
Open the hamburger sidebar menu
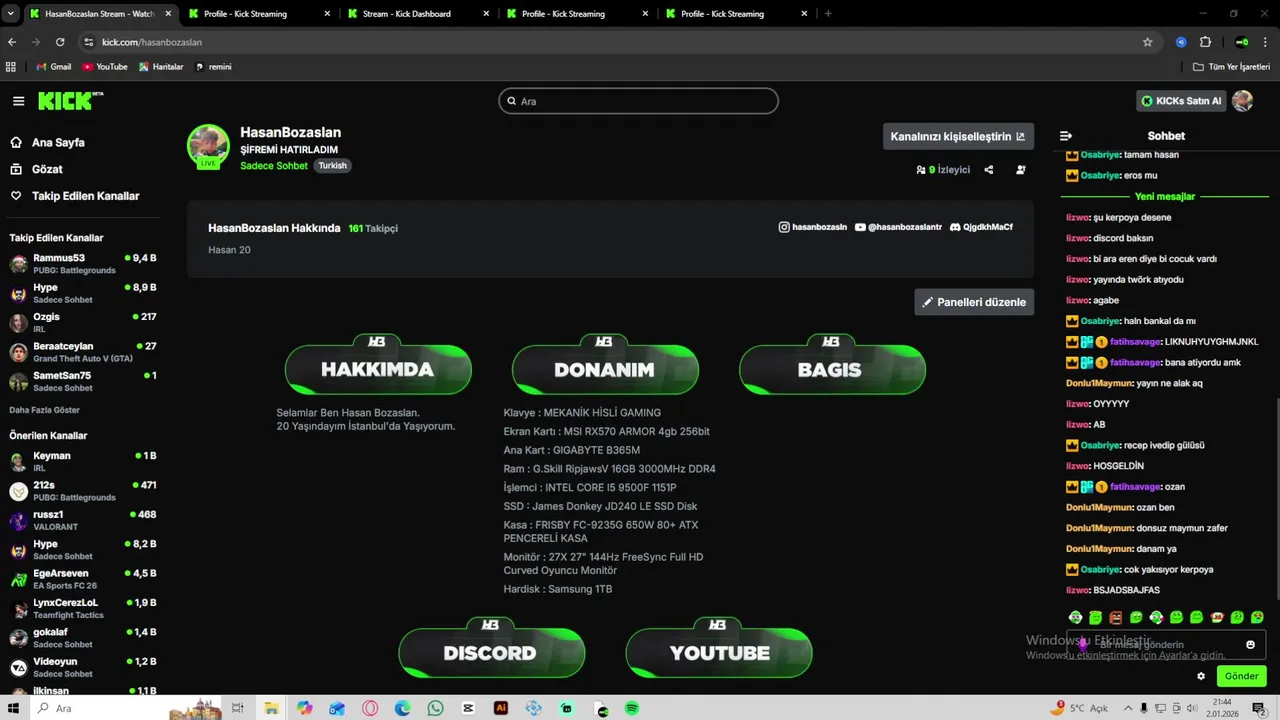point(18,101)
